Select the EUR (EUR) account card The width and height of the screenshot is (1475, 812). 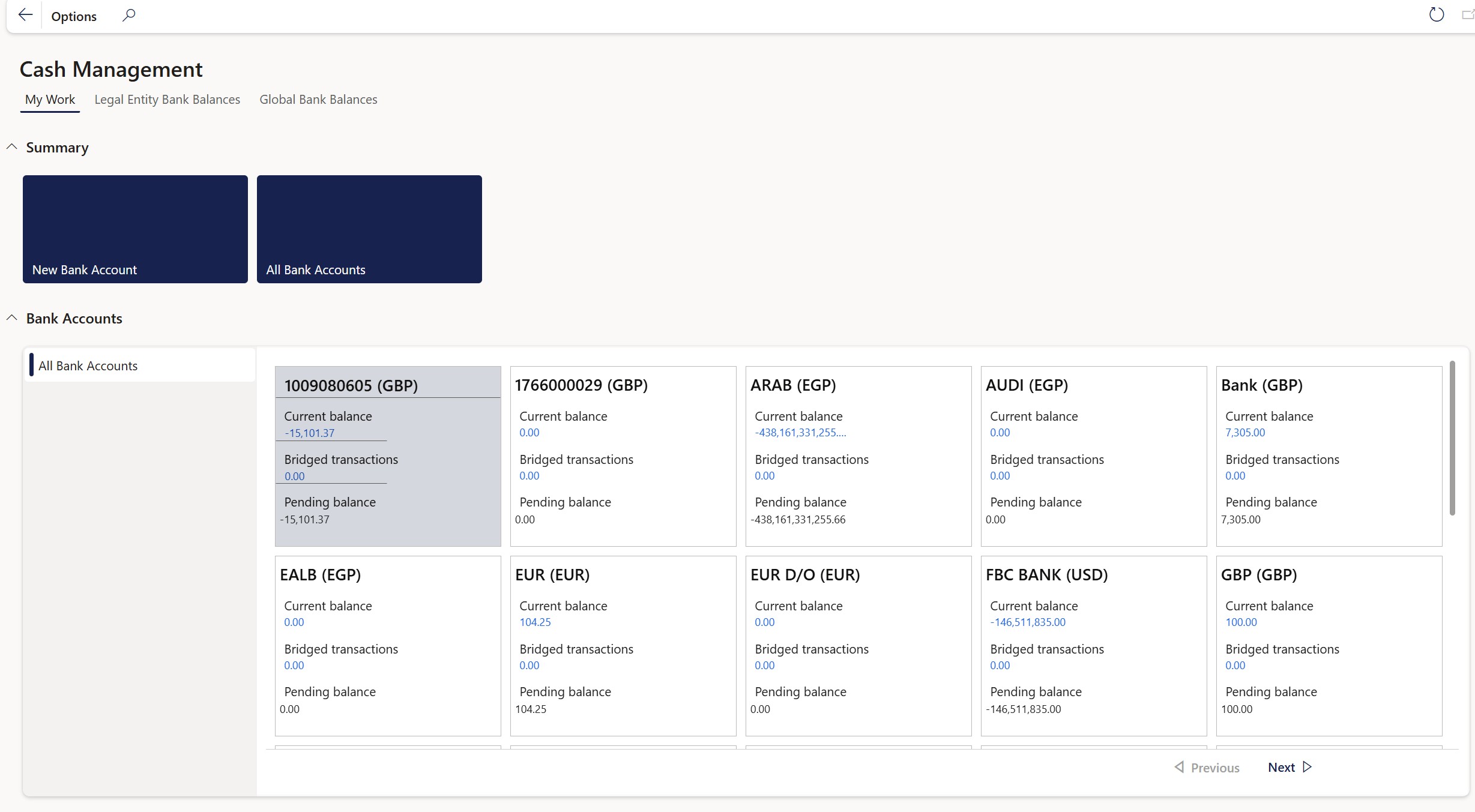623,646
